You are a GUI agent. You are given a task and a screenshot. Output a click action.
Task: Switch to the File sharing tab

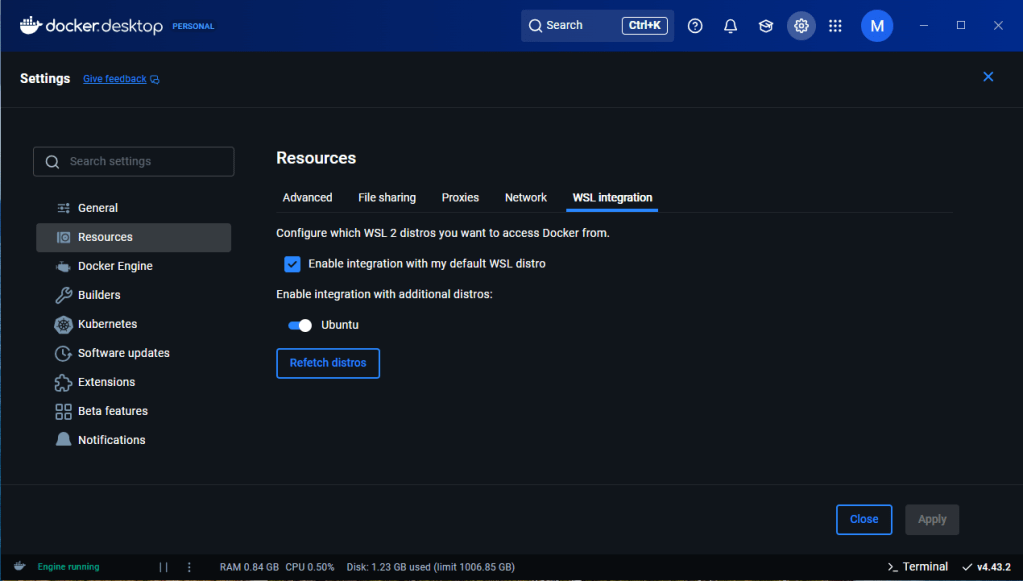pyautogui.click(x=387, y=198)
